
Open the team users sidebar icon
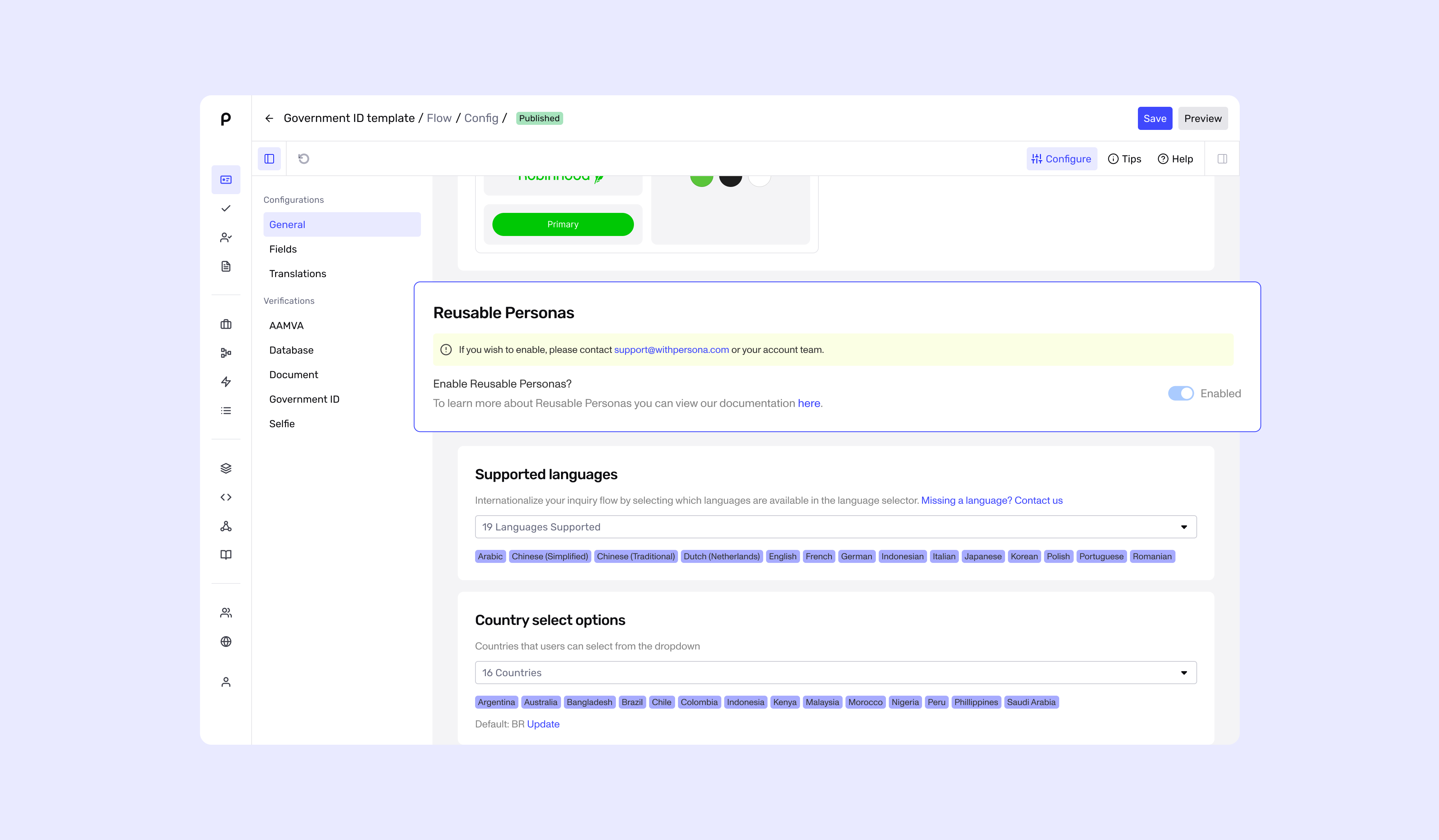tap(226, 613)
